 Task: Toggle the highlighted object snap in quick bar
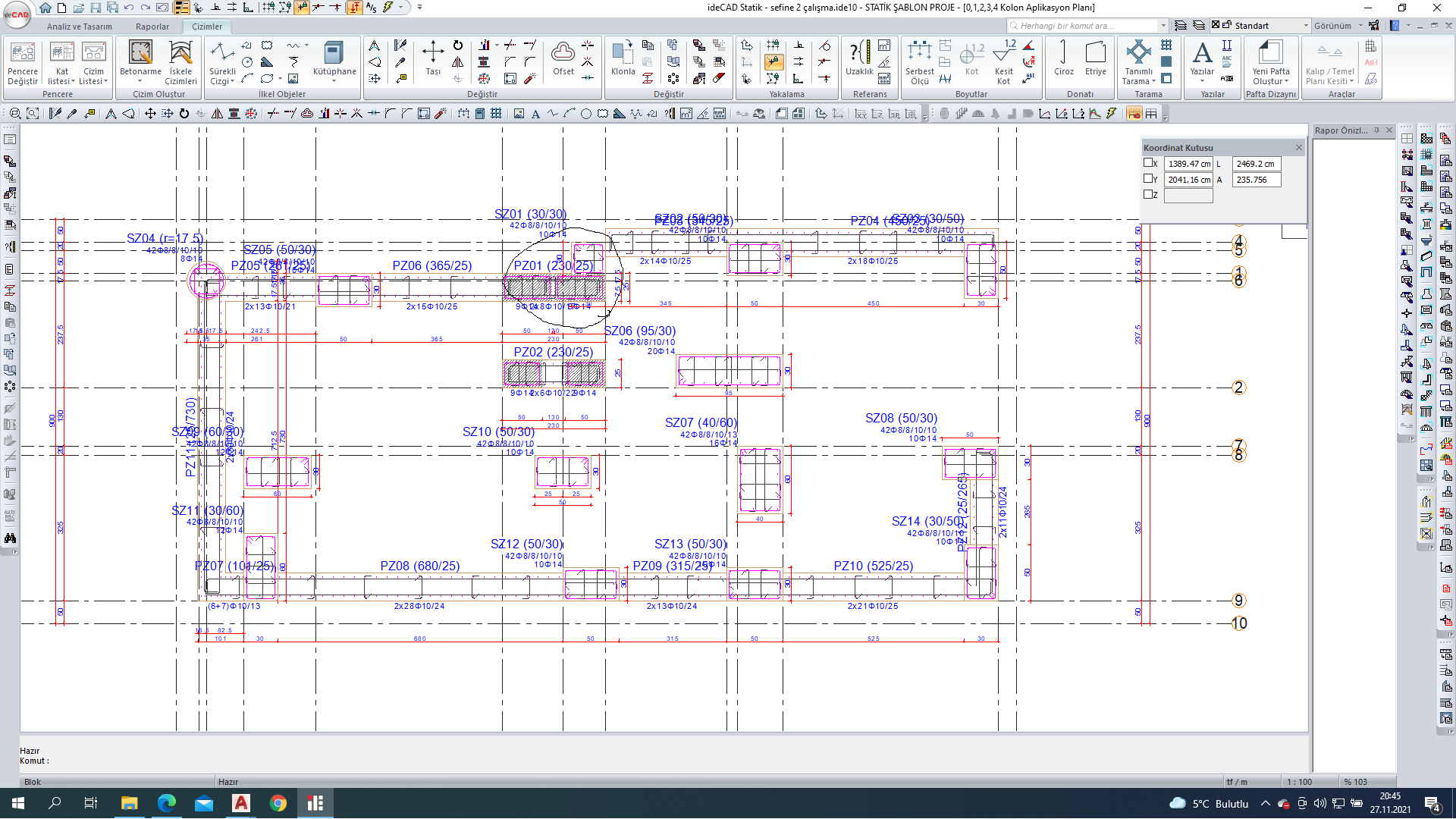[x=302, y=8]
